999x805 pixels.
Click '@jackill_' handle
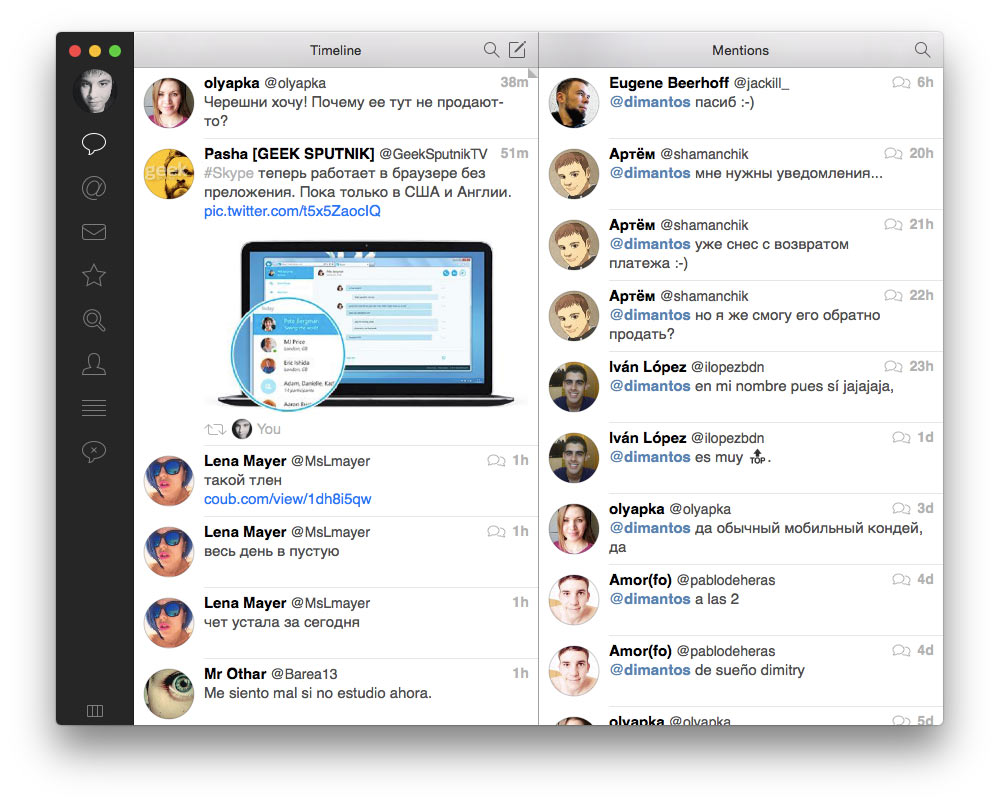pyautogui.click(x=761, y=83)
